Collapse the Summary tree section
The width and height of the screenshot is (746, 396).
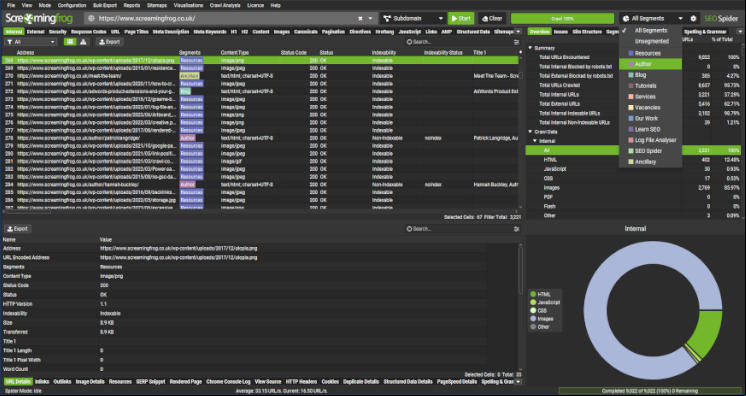click(x=530, y=48)
